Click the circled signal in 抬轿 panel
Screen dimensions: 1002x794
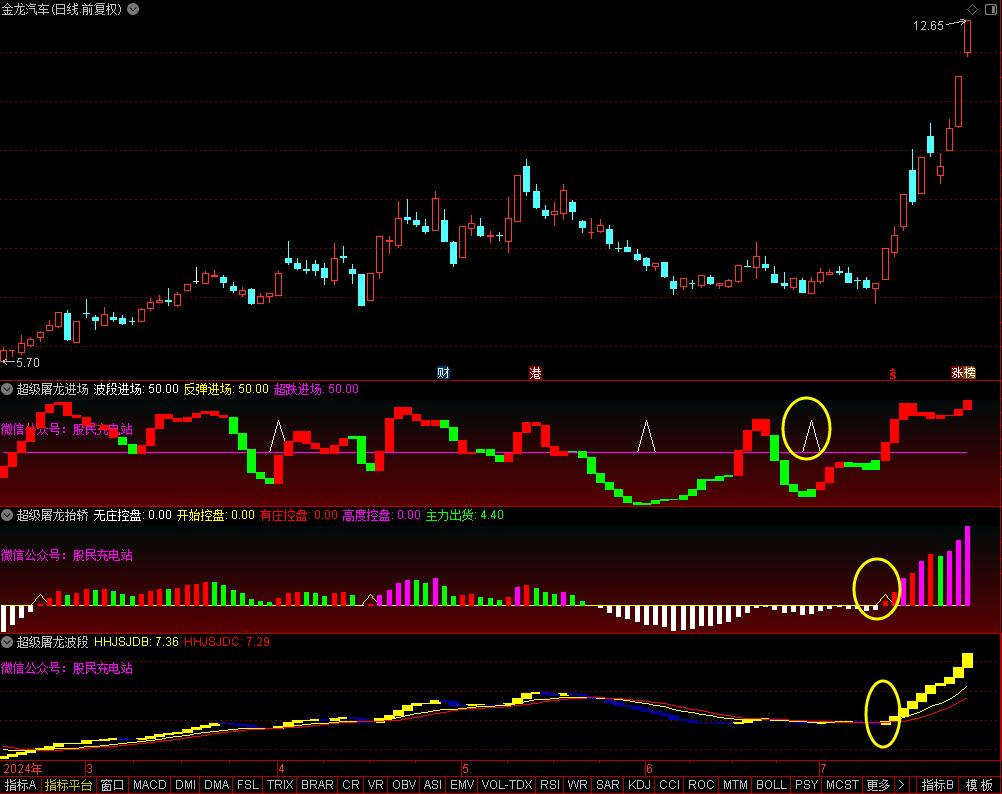click(884, 600)
